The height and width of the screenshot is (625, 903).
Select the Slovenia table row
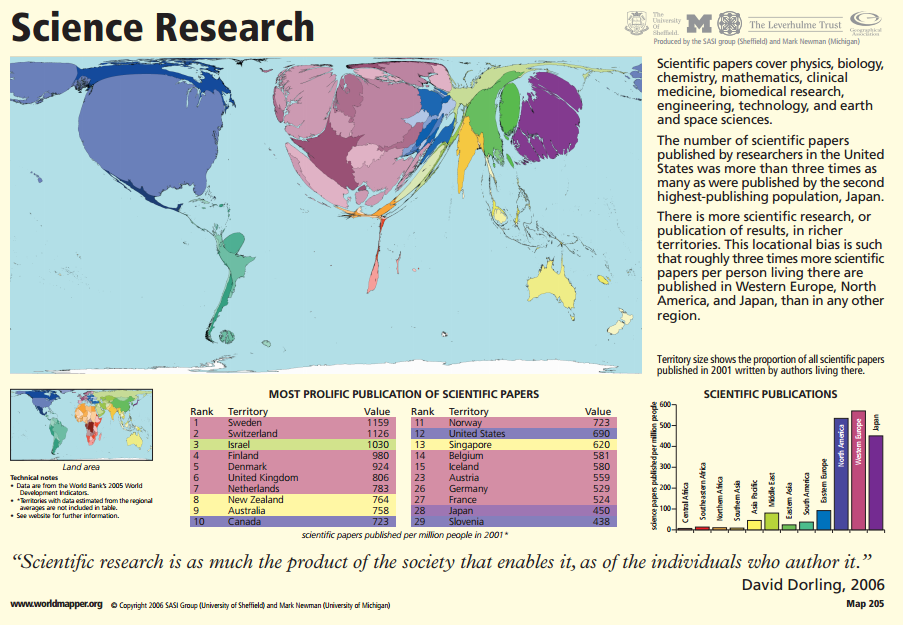pyautogui.click(x=514, y=521)
